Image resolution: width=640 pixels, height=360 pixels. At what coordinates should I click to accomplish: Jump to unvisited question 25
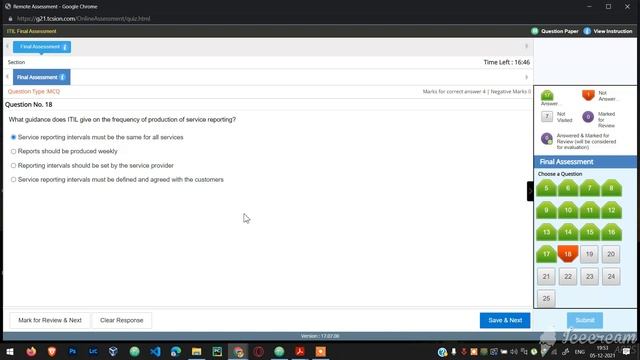pos(546,298)
